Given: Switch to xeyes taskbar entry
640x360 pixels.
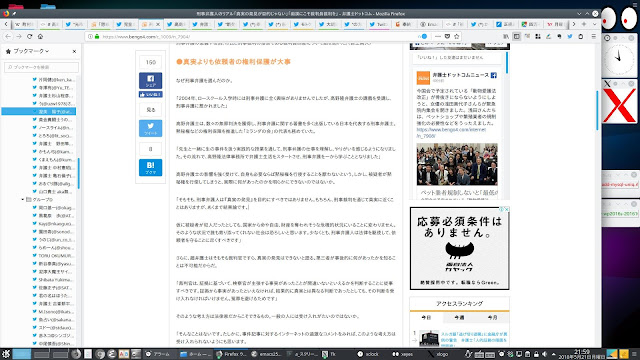Looking at the screenshot, I should [403, 354].
